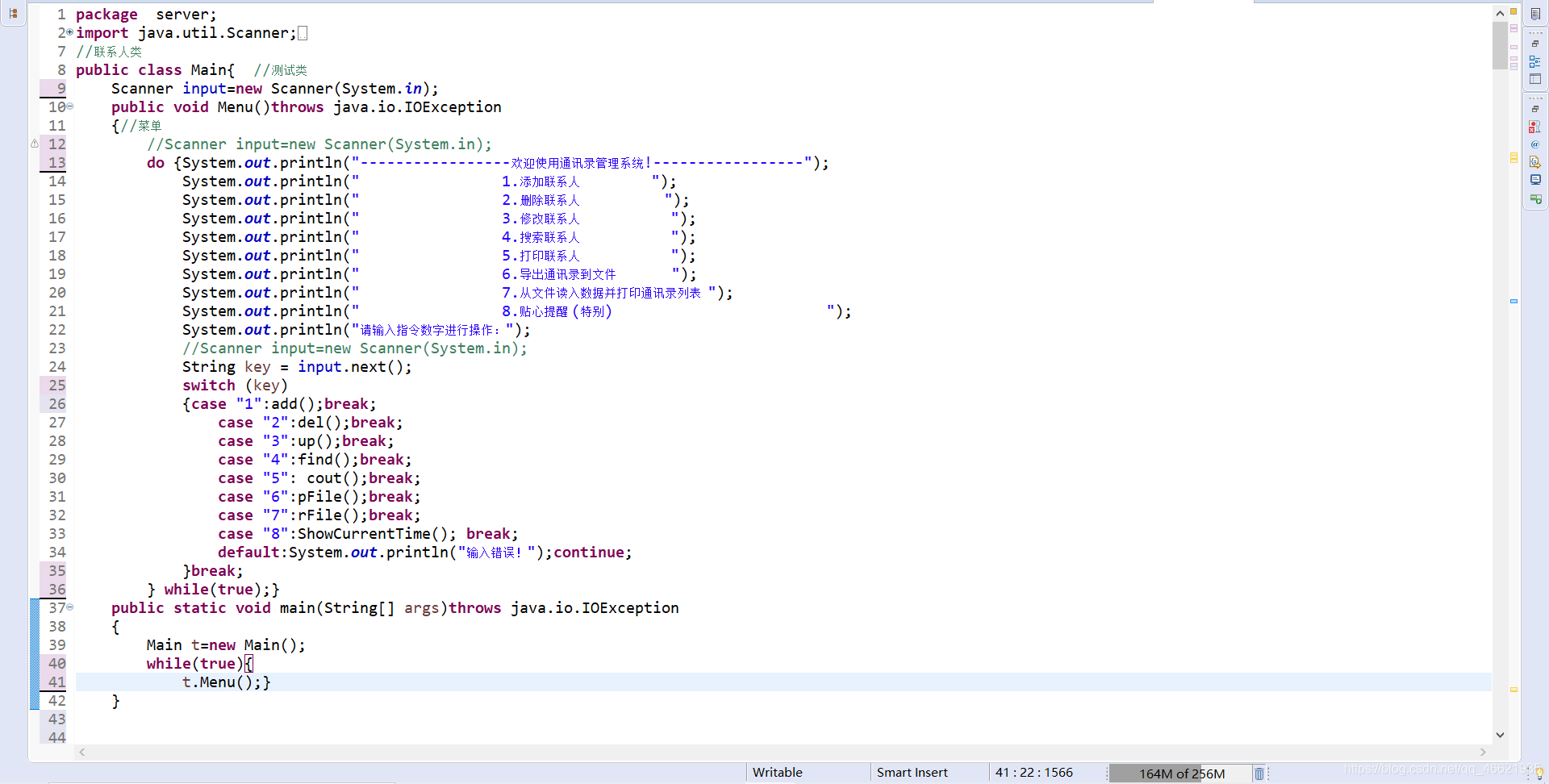Viewport: 1549px width, 784px height.
Task: Click 'find()' call in case 4
Action: click(324, 460)
